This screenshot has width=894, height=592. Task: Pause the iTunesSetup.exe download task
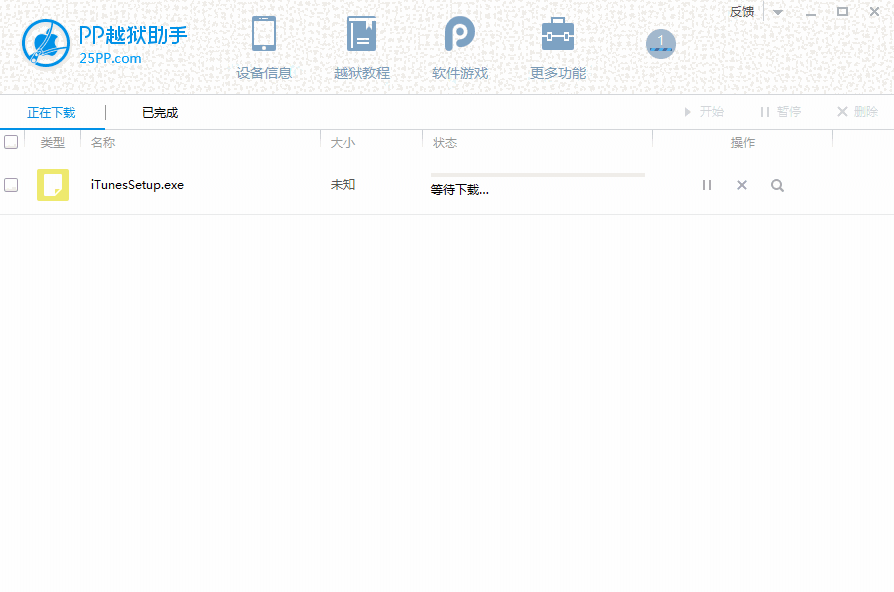[707, 185]
